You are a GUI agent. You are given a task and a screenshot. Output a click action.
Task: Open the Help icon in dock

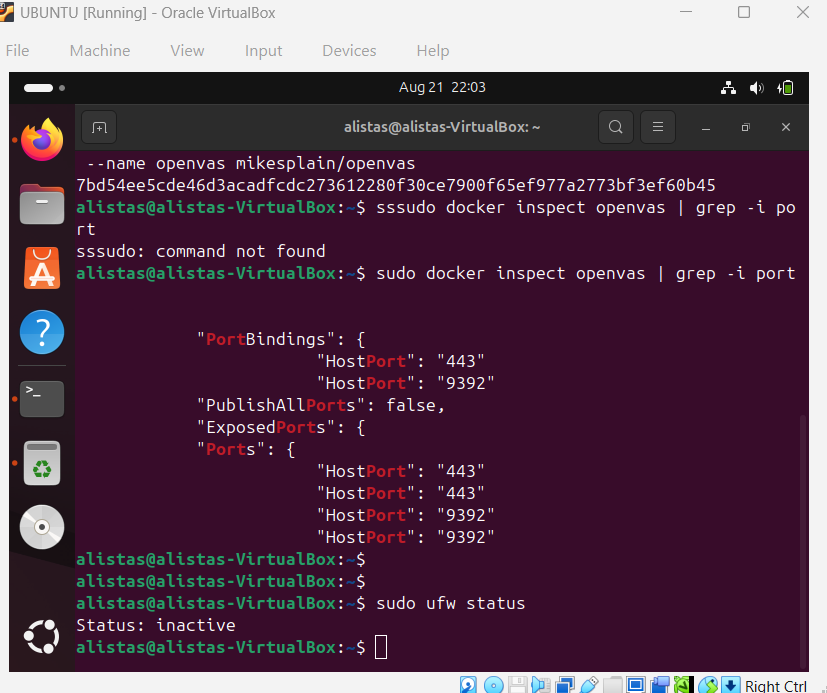pos(42,332)
